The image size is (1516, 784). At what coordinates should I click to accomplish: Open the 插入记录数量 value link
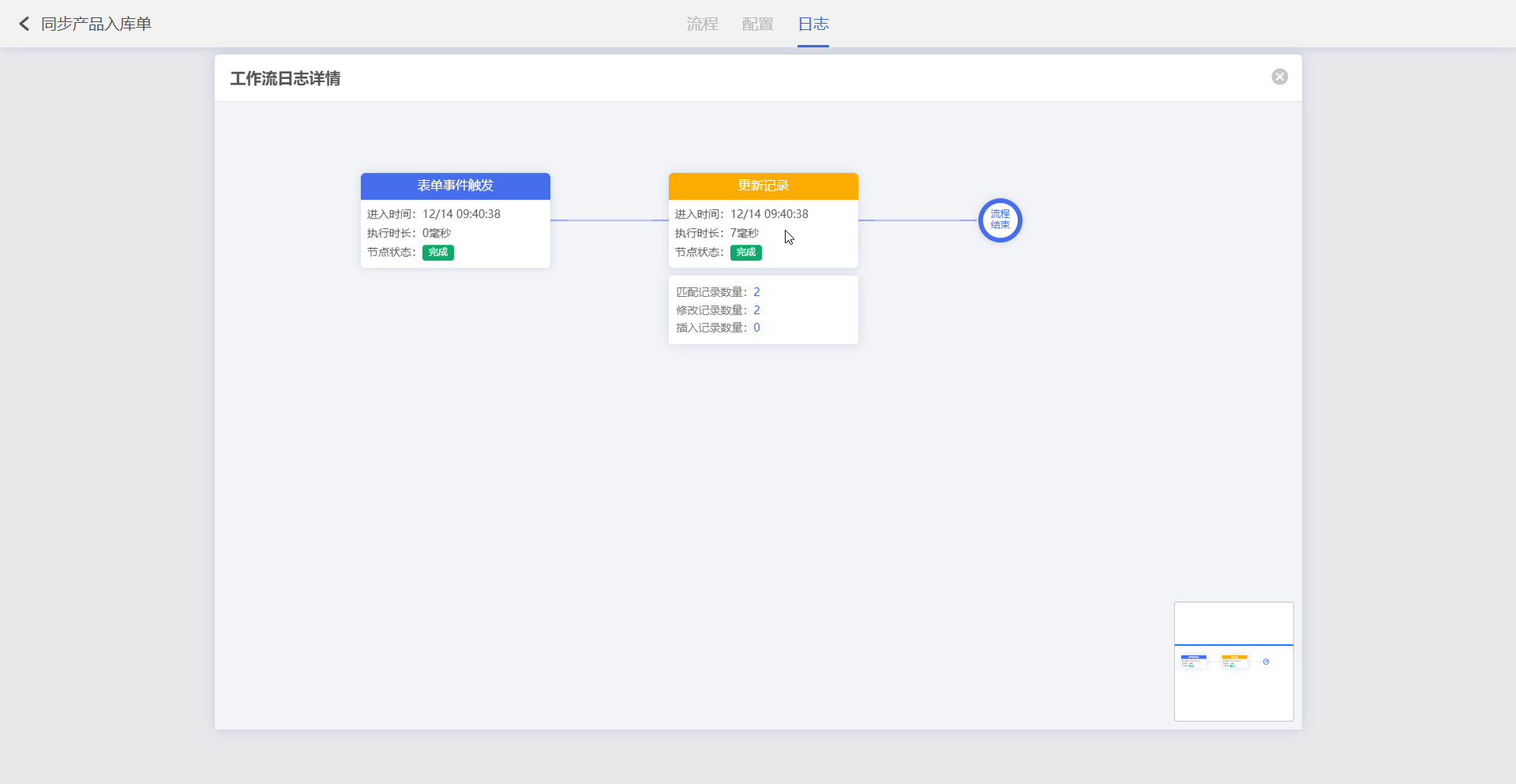pos(756,328)
